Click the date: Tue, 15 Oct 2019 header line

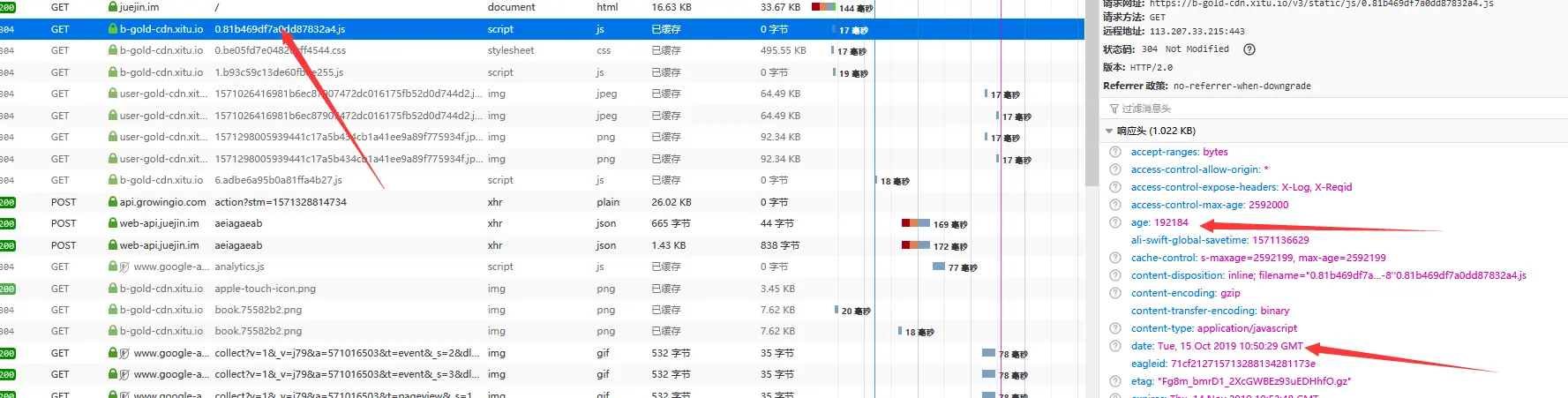tap(1217, 346)
